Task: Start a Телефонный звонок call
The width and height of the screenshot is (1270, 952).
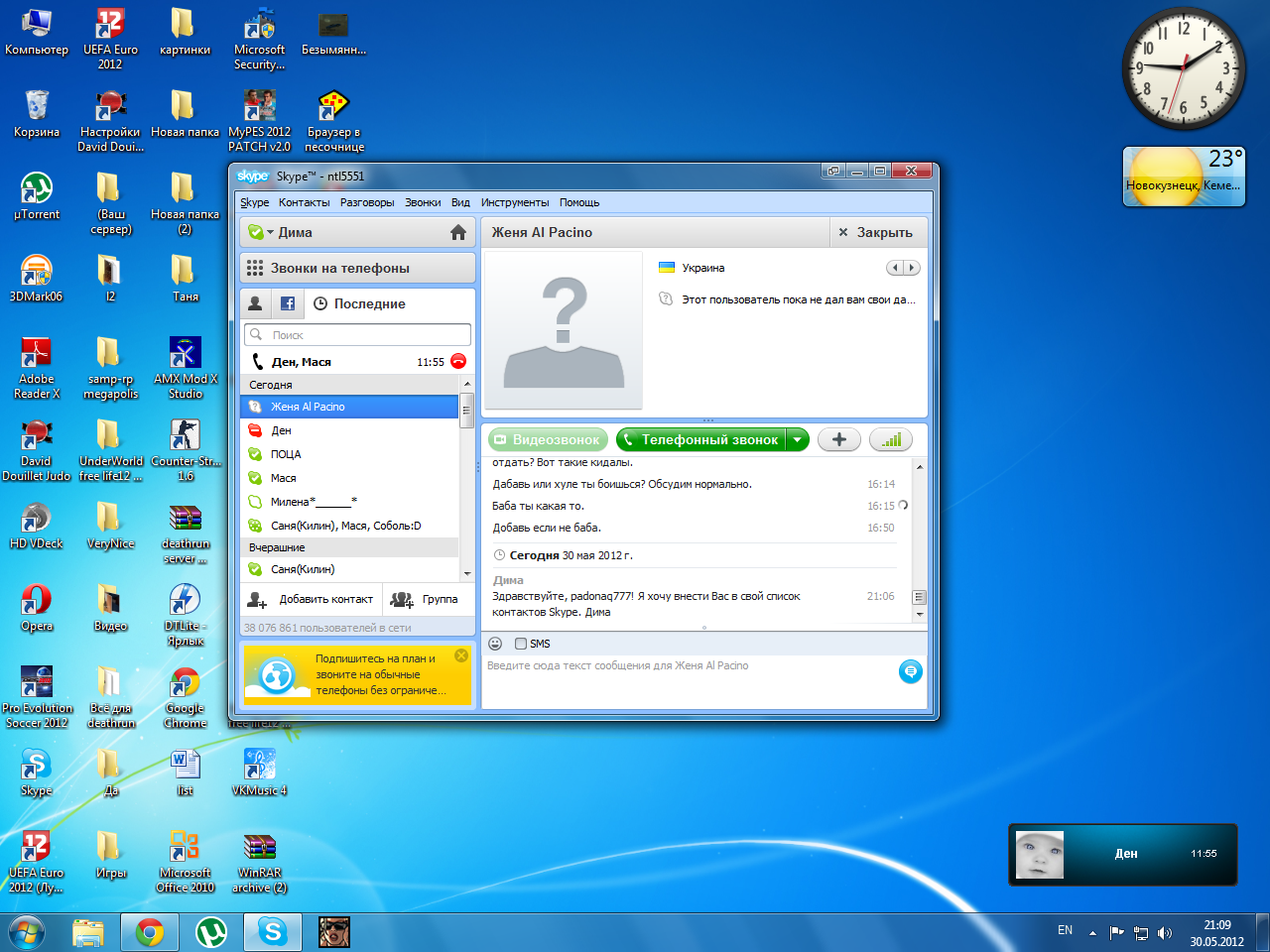Action: pos(701,439)
